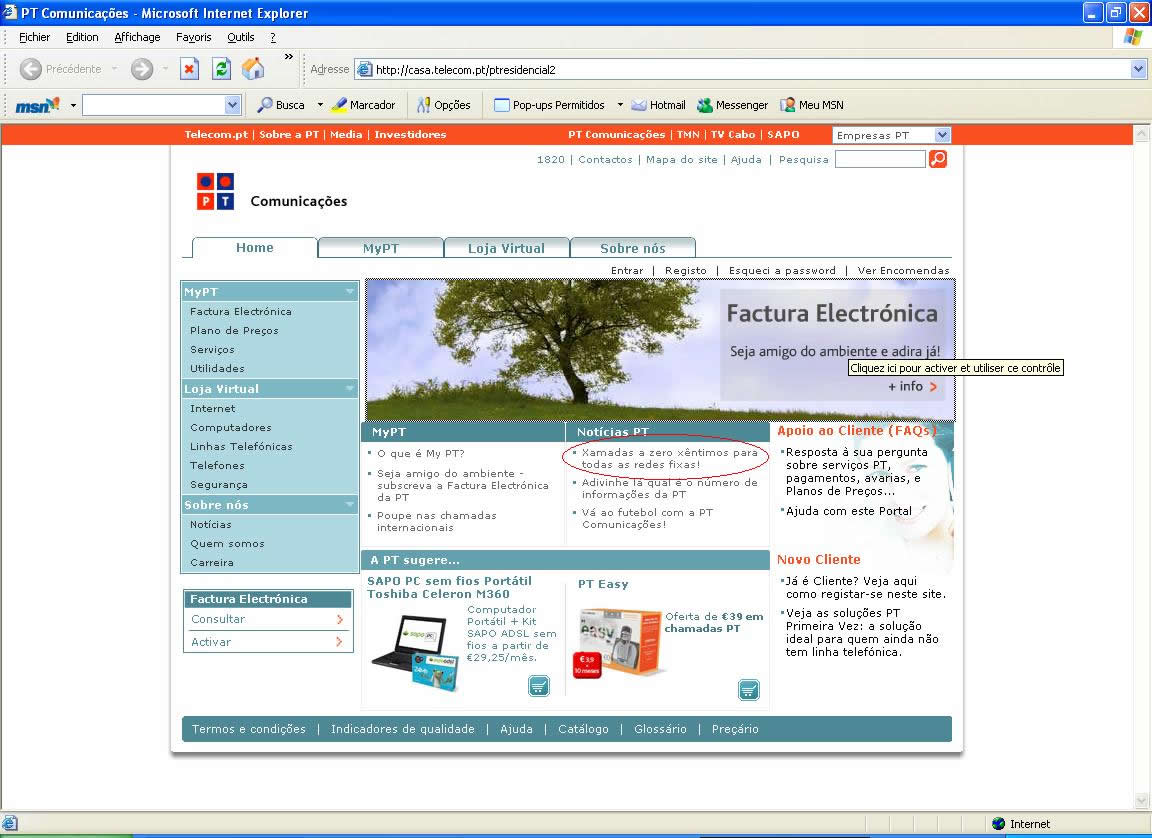Open Quem somos sidebar link

[x=227, y=543]
